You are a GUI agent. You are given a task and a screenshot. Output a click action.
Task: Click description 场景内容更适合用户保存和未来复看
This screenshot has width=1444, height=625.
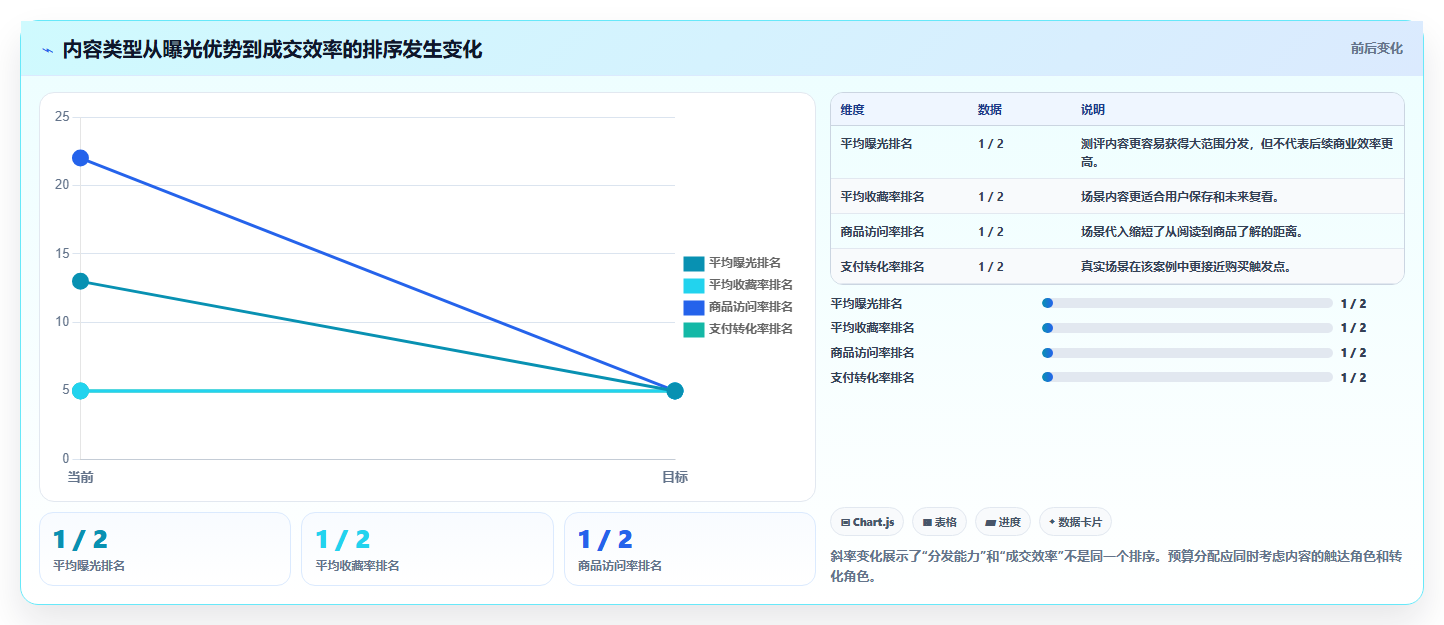[x=1180, y=196]
